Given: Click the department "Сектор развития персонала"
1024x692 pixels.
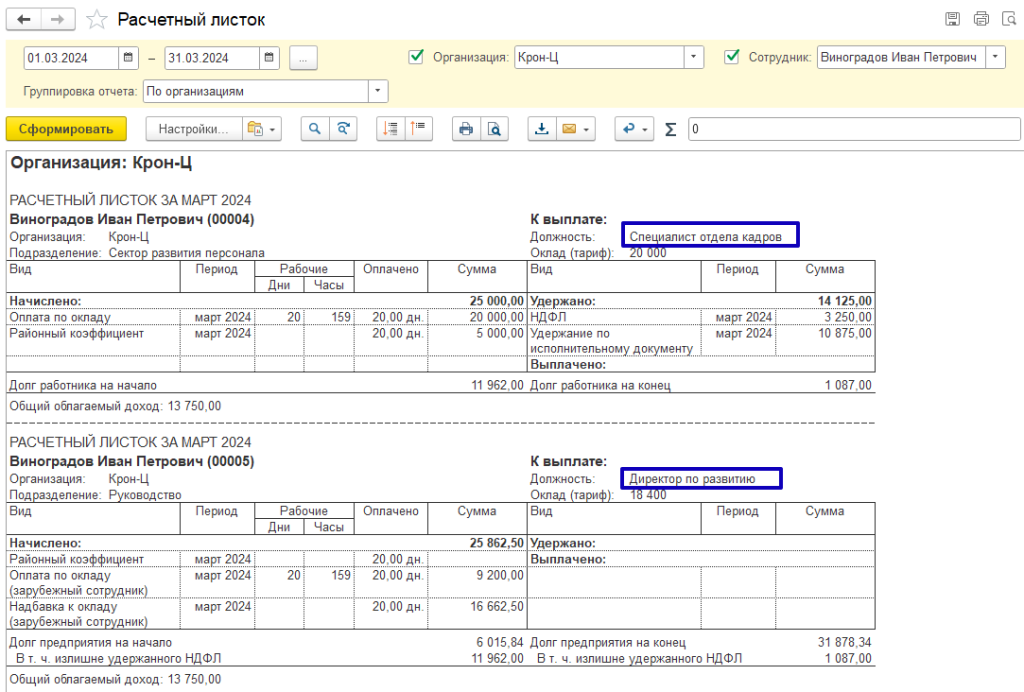Looking at the screenshot, I should coord(187,253).
